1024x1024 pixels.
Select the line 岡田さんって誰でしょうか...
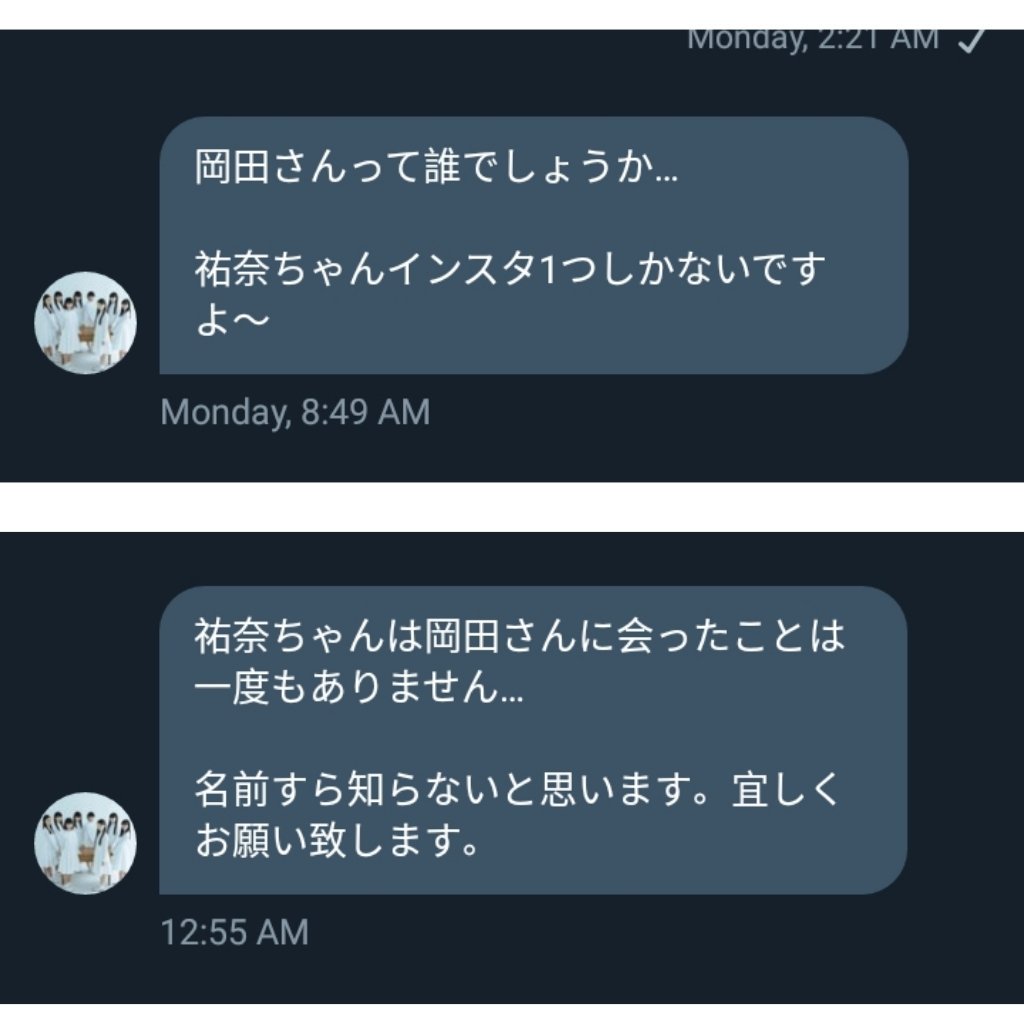point(436,167)
